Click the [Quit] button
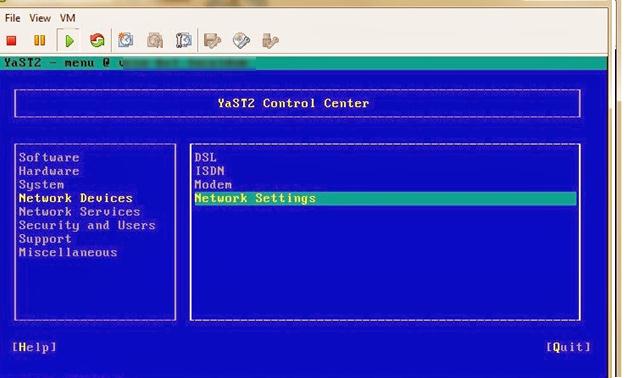This screenshot has width=624, height=378. [569, 347]
